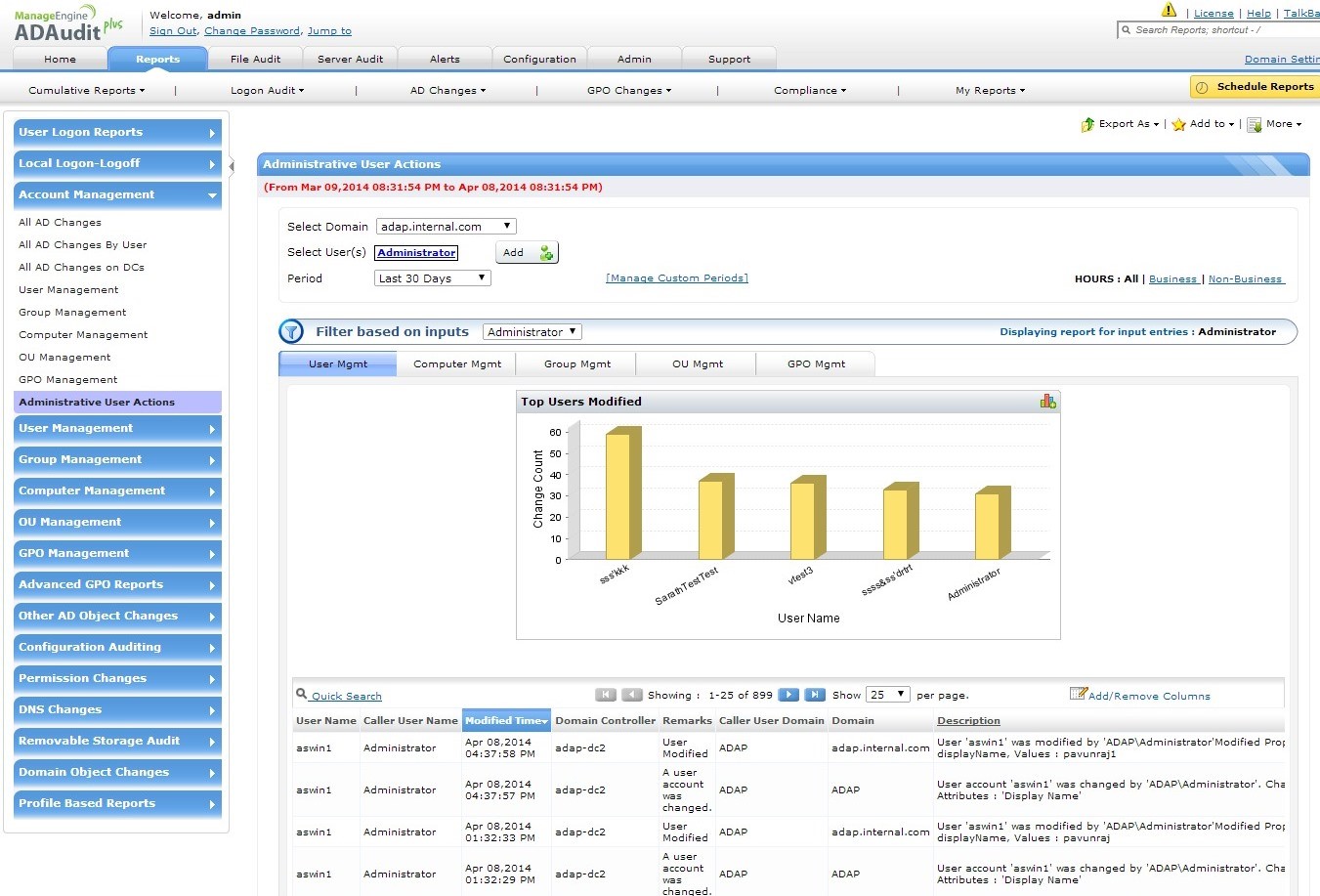Click the tallest yellow bar for sss'kkk
Screen dimensions: 1320x896
(x=617, y=495)
